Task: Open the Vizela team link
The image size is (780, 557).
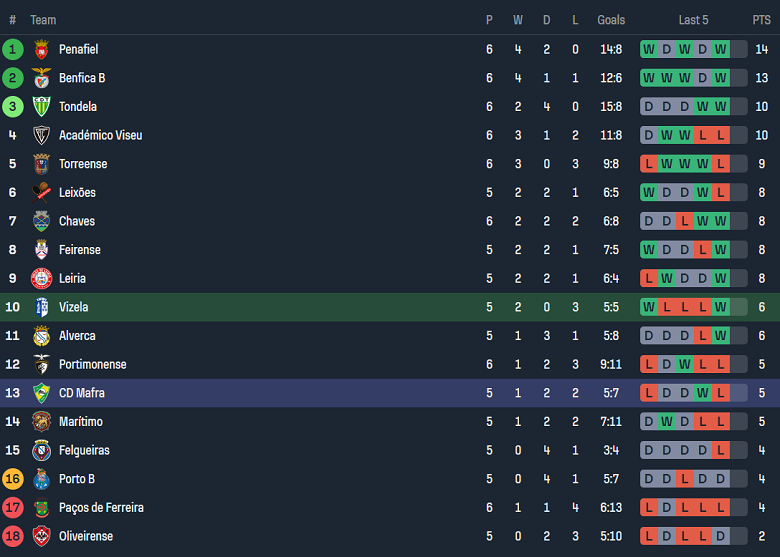Action: (x=73, y=307)
